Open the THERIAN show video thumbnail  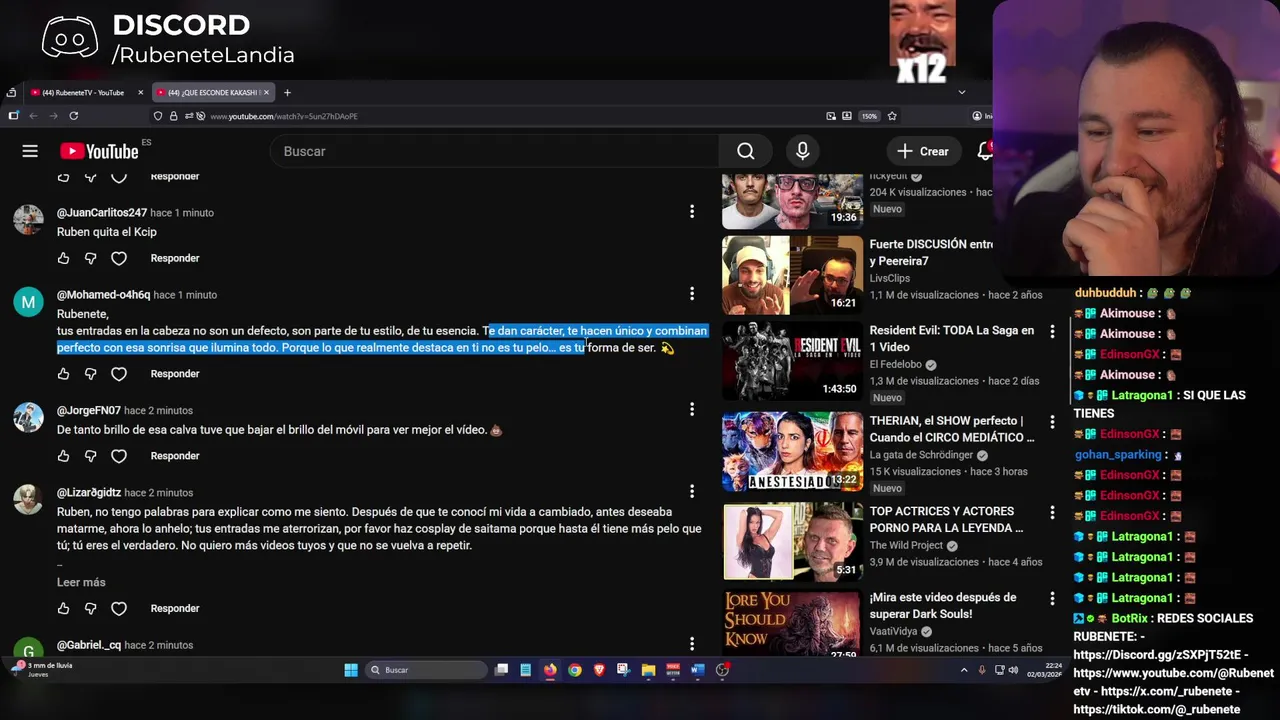pos(792,451)
